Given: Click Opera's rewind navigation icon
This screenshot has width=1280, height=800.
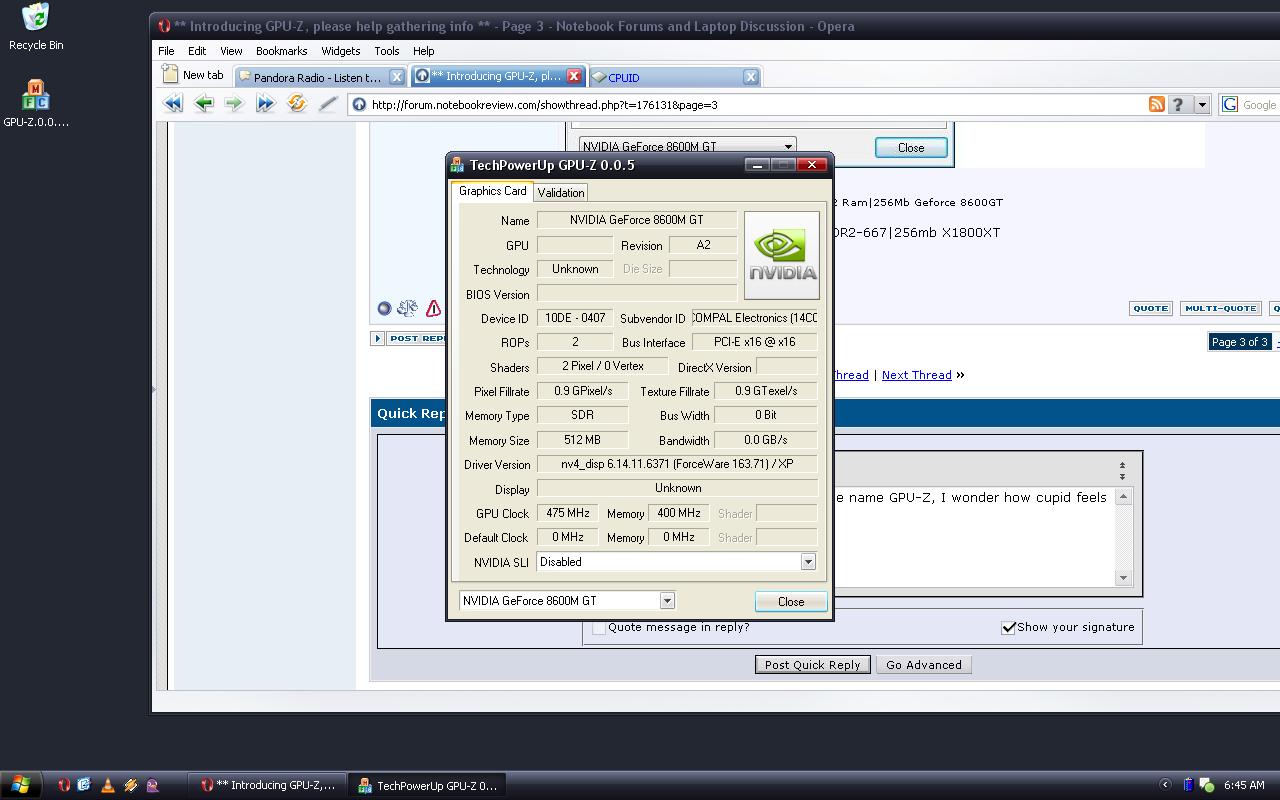Looking at the screenshot, I should click(x=173, y=103).
